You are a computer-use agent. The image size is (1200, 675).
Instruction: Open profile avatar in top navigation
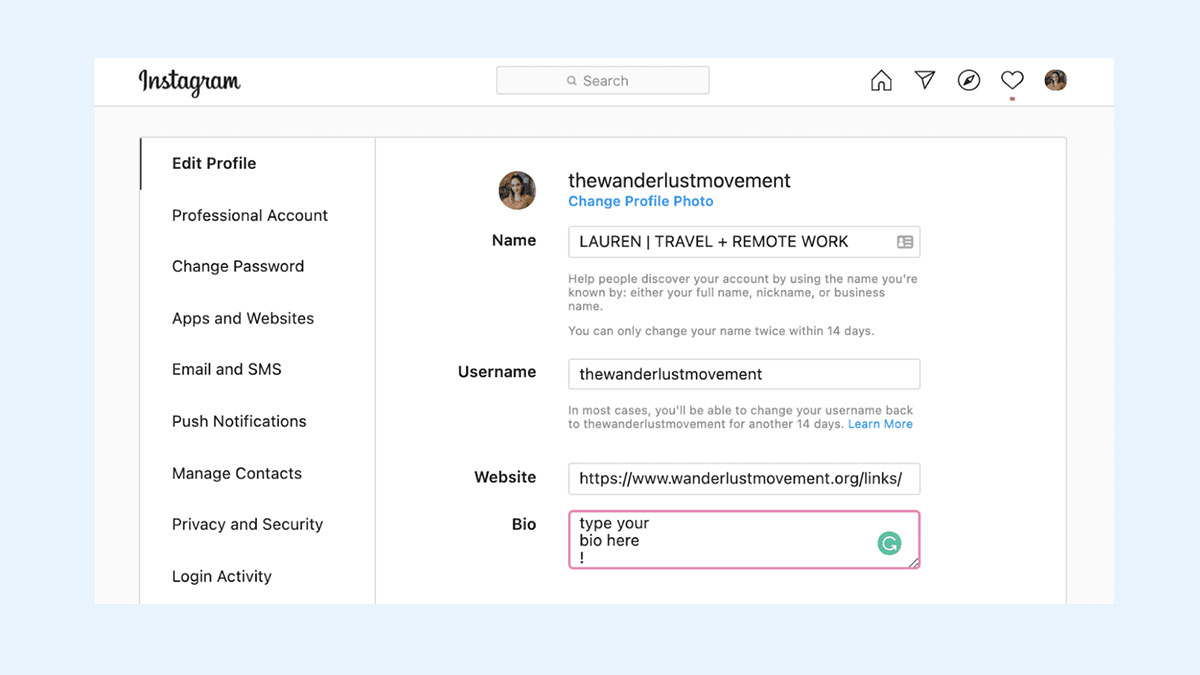(x=1056, y=80)
